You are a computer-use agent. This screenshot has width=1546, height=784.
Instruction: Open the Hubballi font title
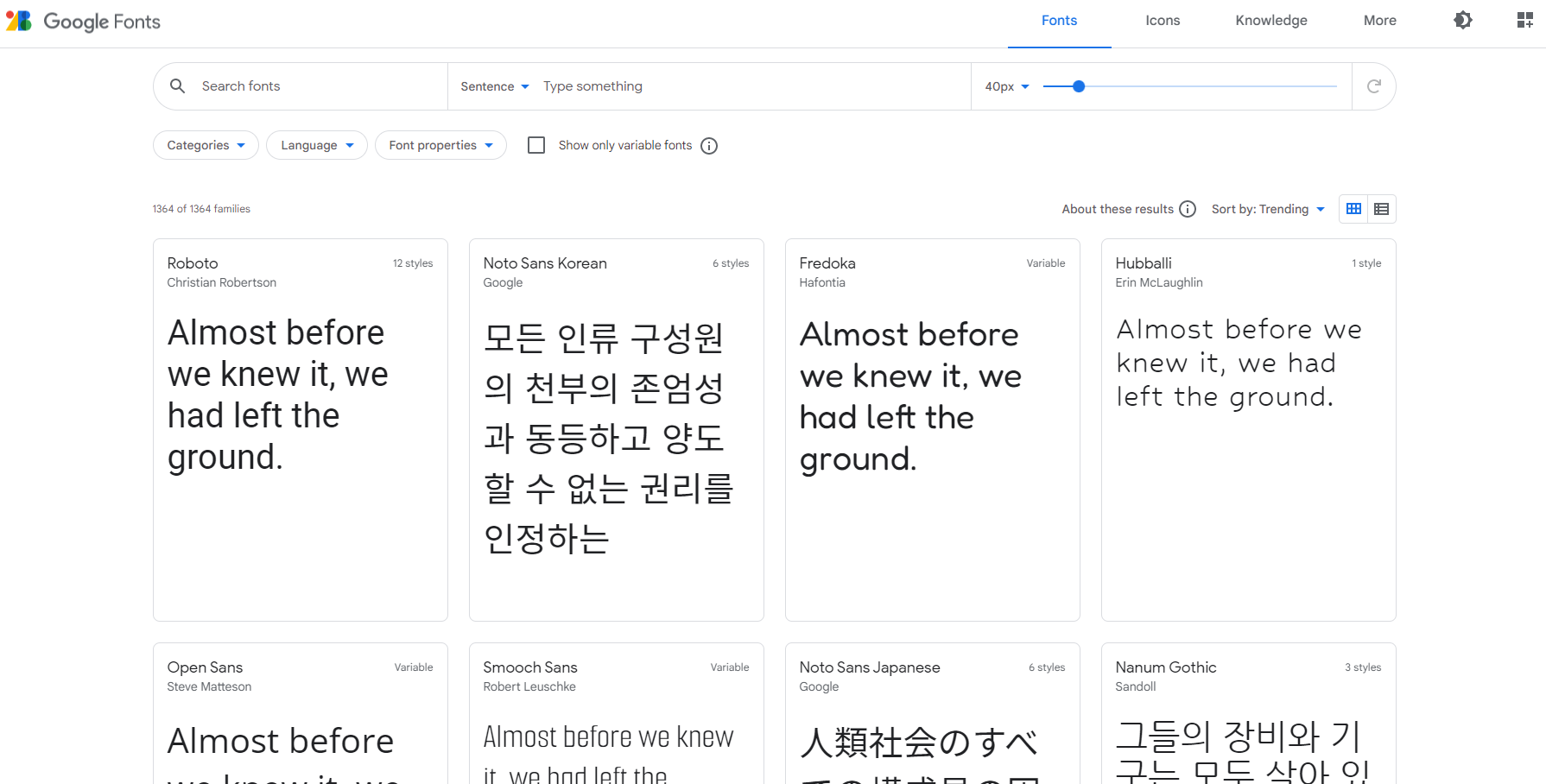(1144, 263)
